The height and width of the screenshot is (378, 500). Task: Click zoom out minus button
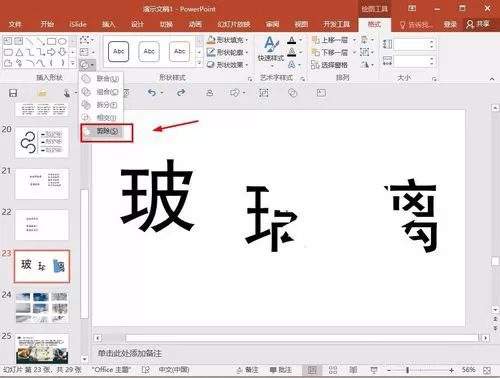389,370
